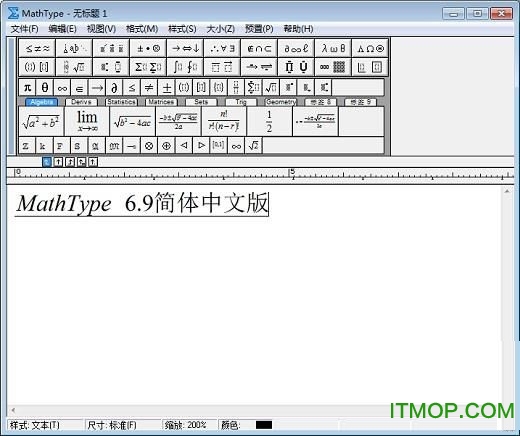Insert infinity symbol next to theta
520x436 pixels.
tap(62, 88)
